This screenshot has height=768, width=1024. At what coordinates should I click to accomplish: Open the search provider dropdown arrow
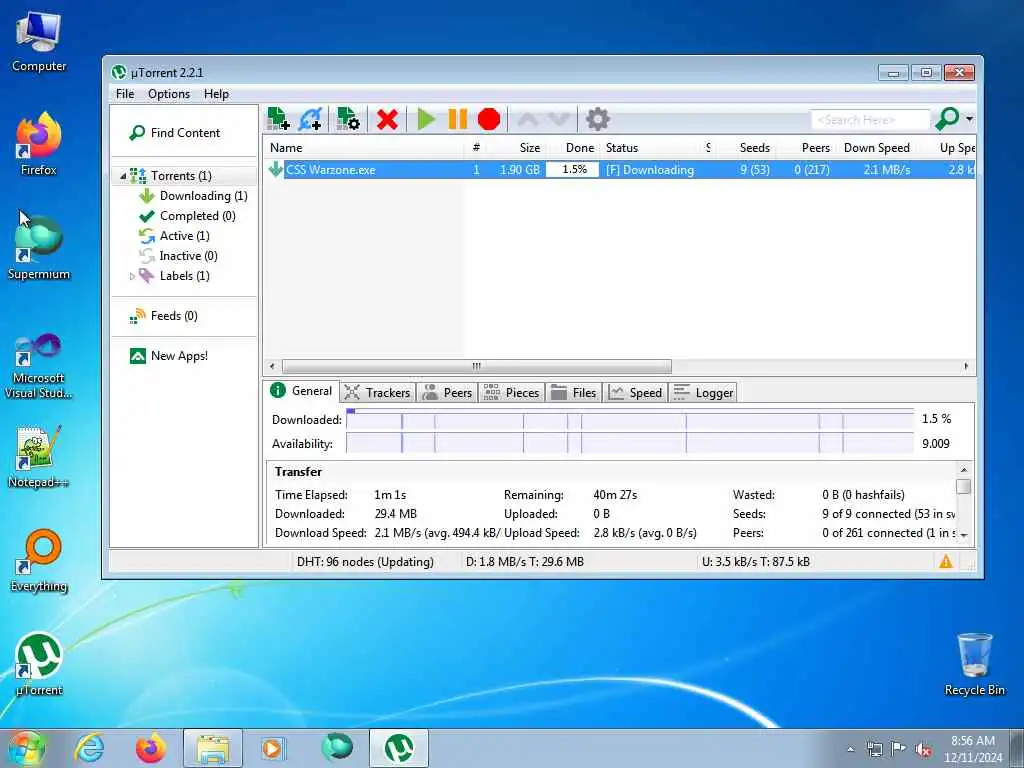pos(969,119)
